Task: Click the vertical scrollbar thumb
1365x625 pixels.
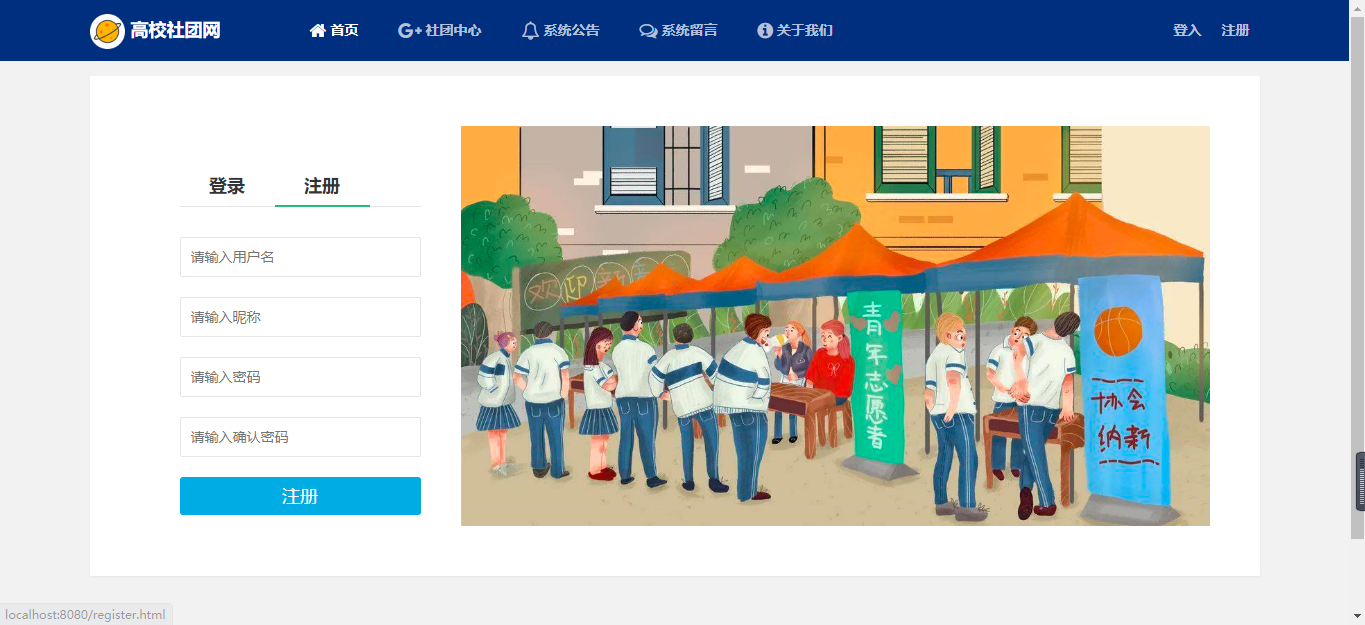Action: pyautogui.click(x=1357, y=277)
